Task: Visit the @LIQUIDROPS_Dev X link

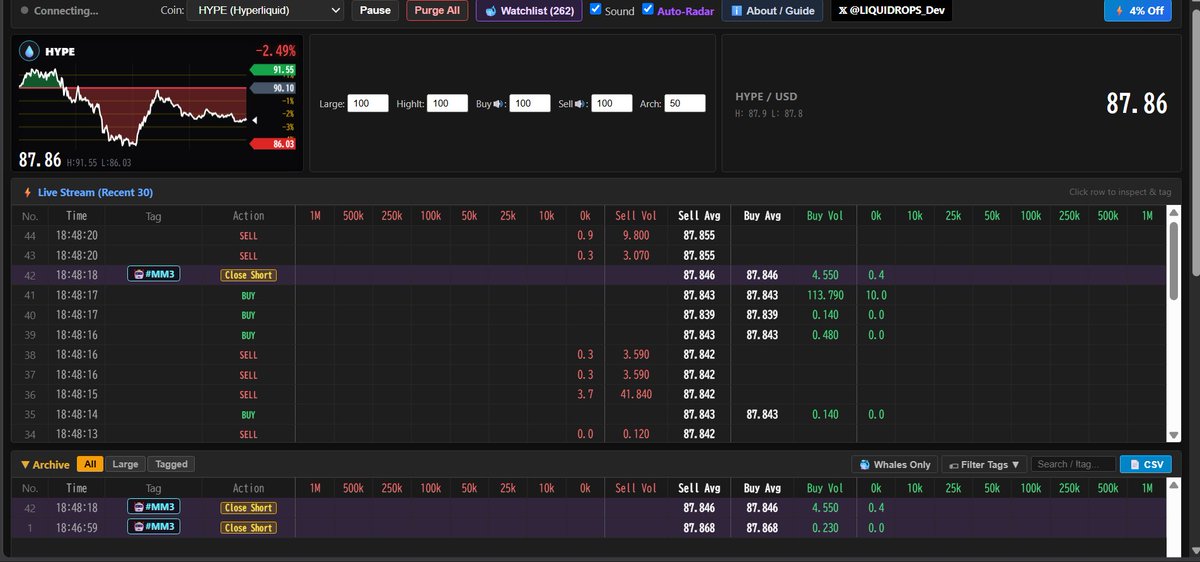Action: [892, 11]
